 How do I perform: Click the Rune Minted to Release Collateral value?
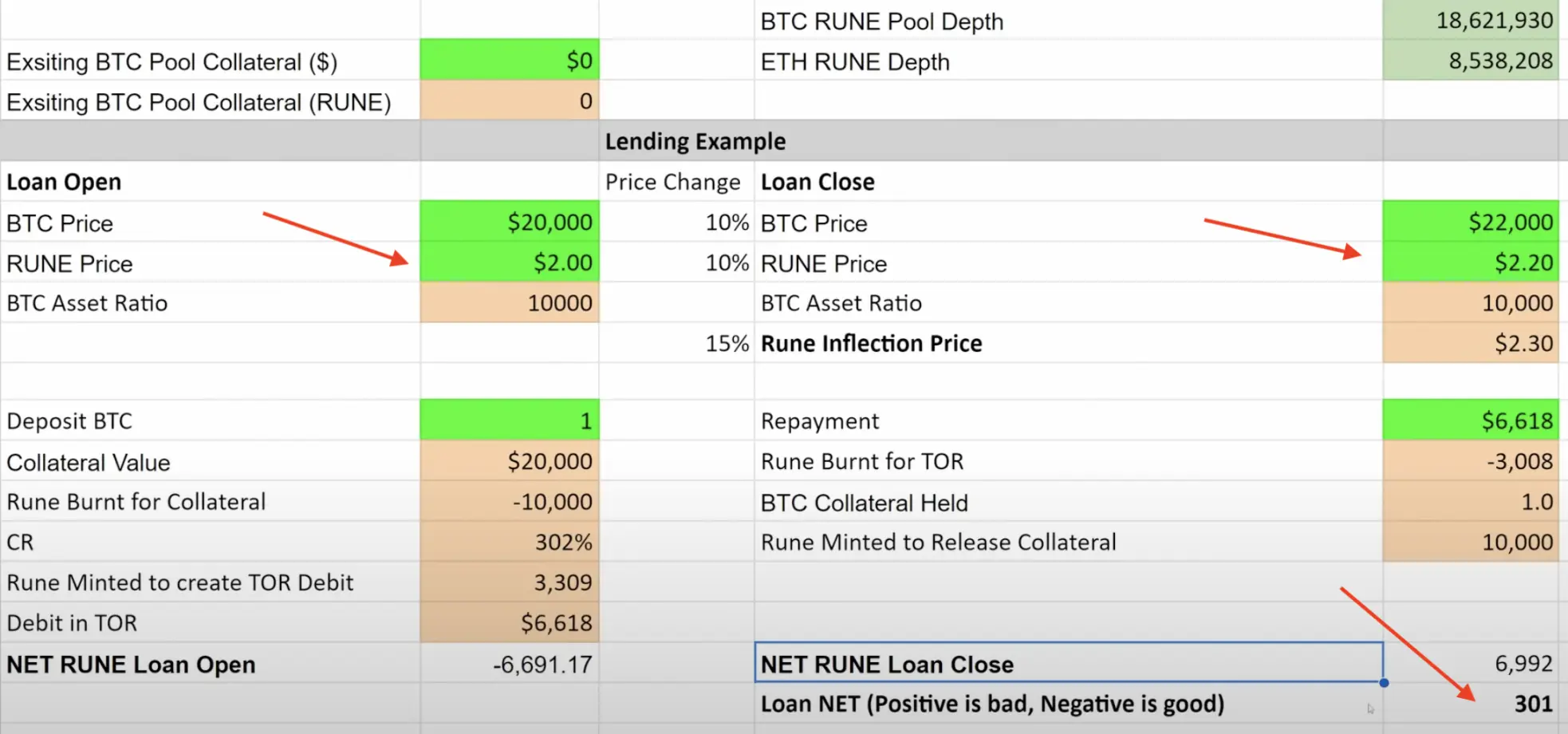tap(1471, 542)
